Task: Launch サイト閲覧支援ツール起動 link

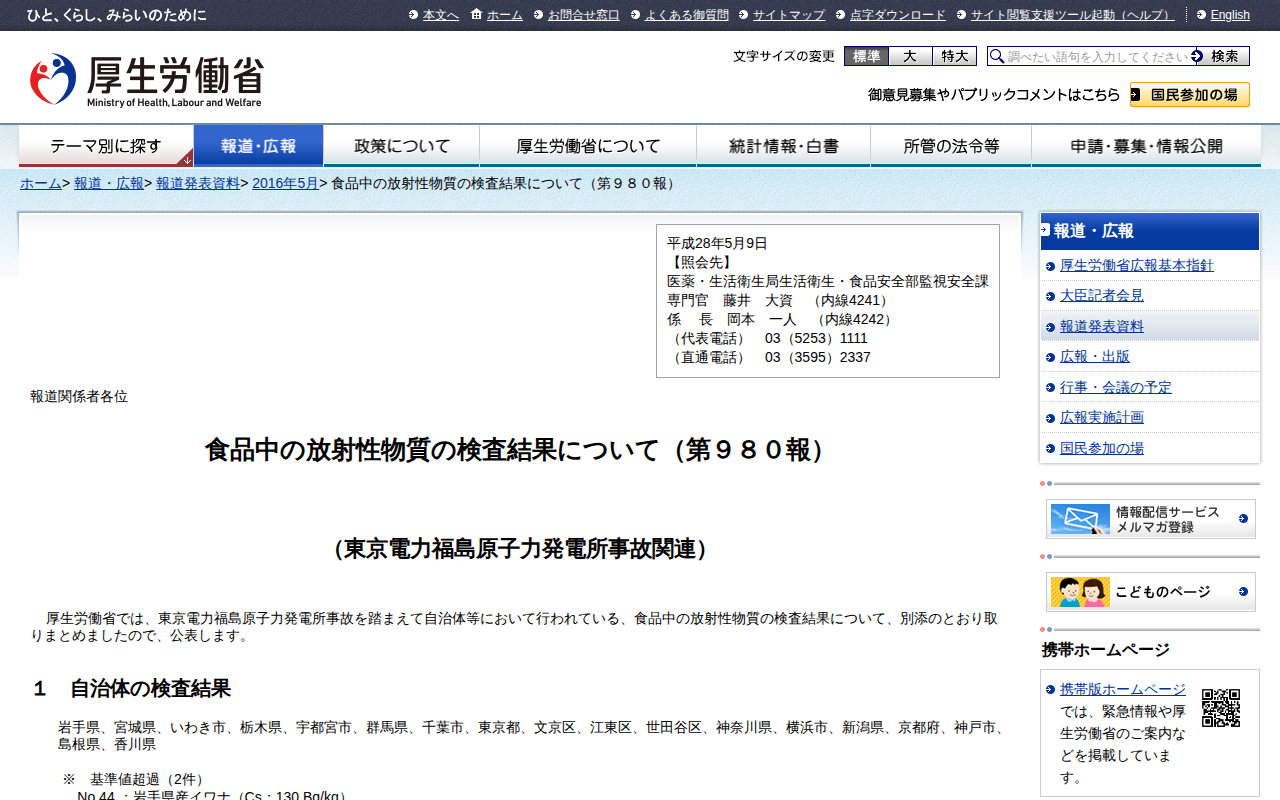Action: 1073,15
